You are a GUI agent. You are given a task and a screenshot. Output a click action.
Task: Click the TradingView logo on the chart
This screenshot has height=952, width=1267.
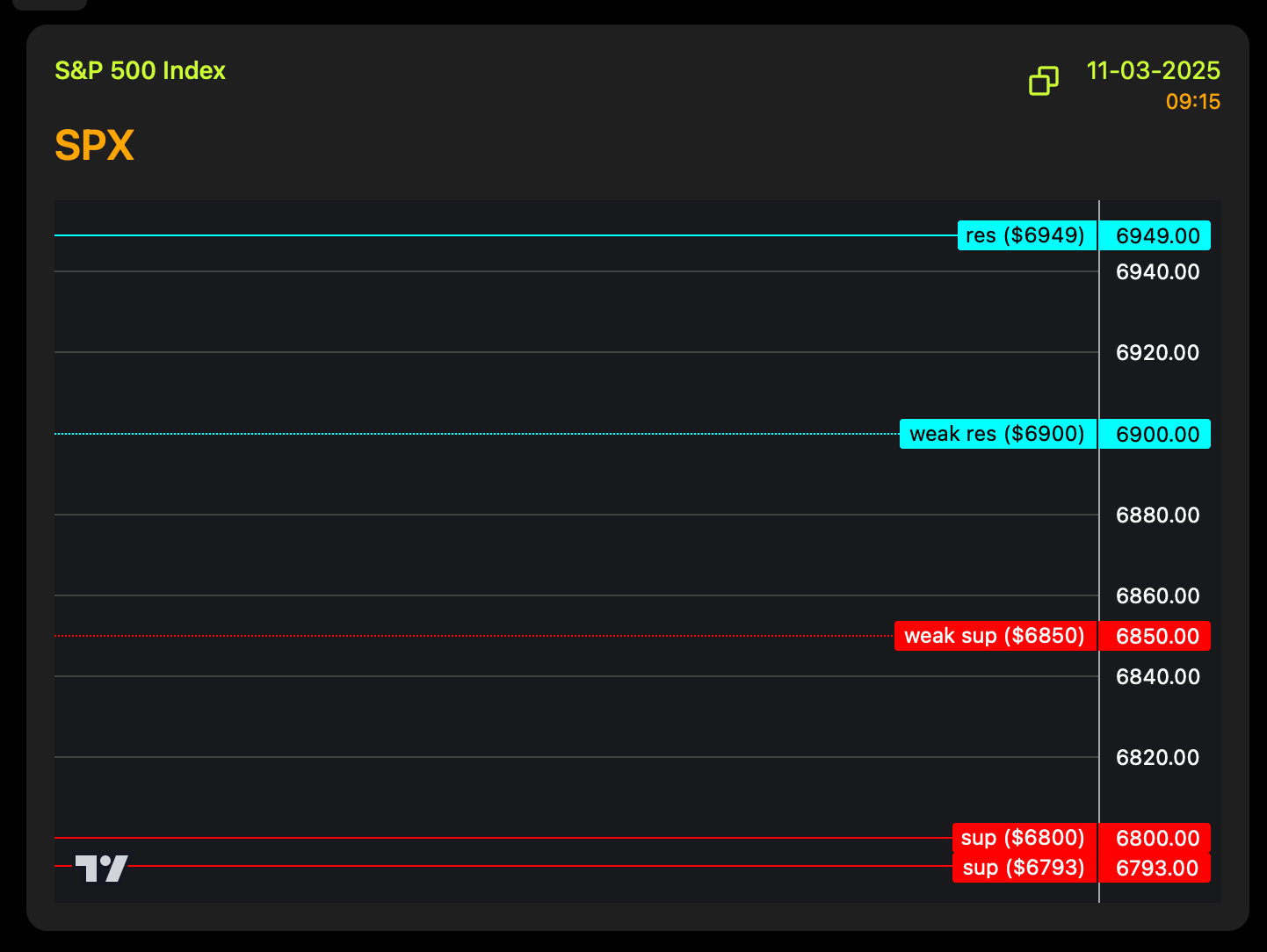[x=102, y=868]
